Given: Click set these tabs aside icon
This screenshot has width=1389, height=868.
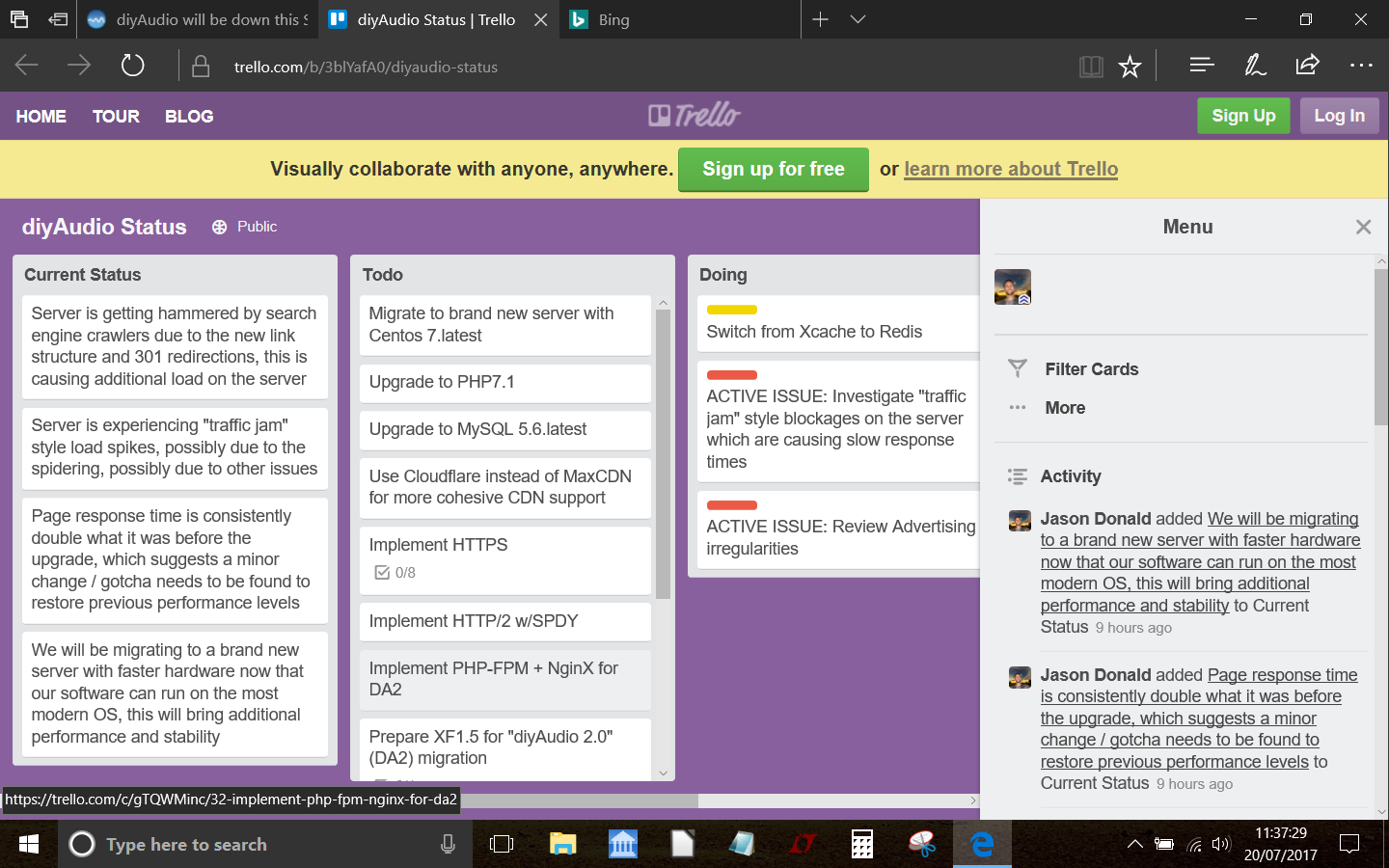Looking at the screenshot, I should pyautogui.click(x=58, y=19).
